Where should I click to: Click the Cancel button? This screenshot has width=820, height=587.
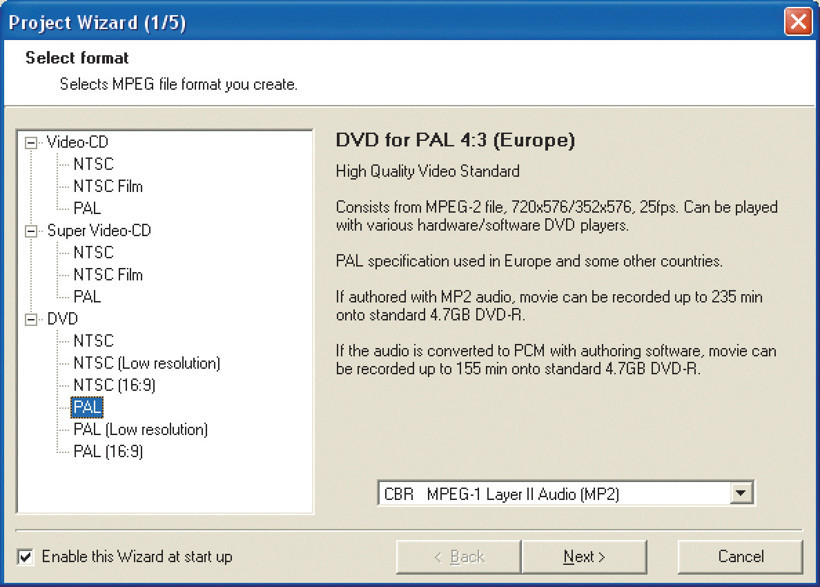(x=740, y=557)
